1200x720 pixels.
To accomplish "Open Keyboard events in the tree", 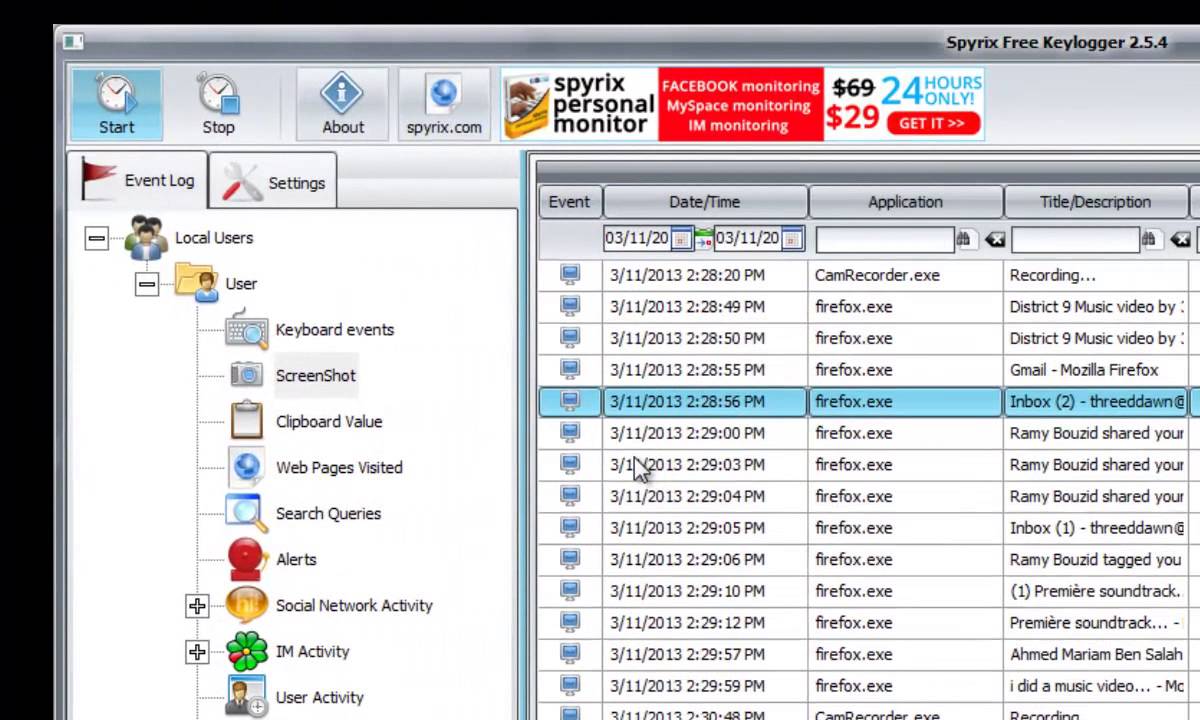I will point(335,330).
